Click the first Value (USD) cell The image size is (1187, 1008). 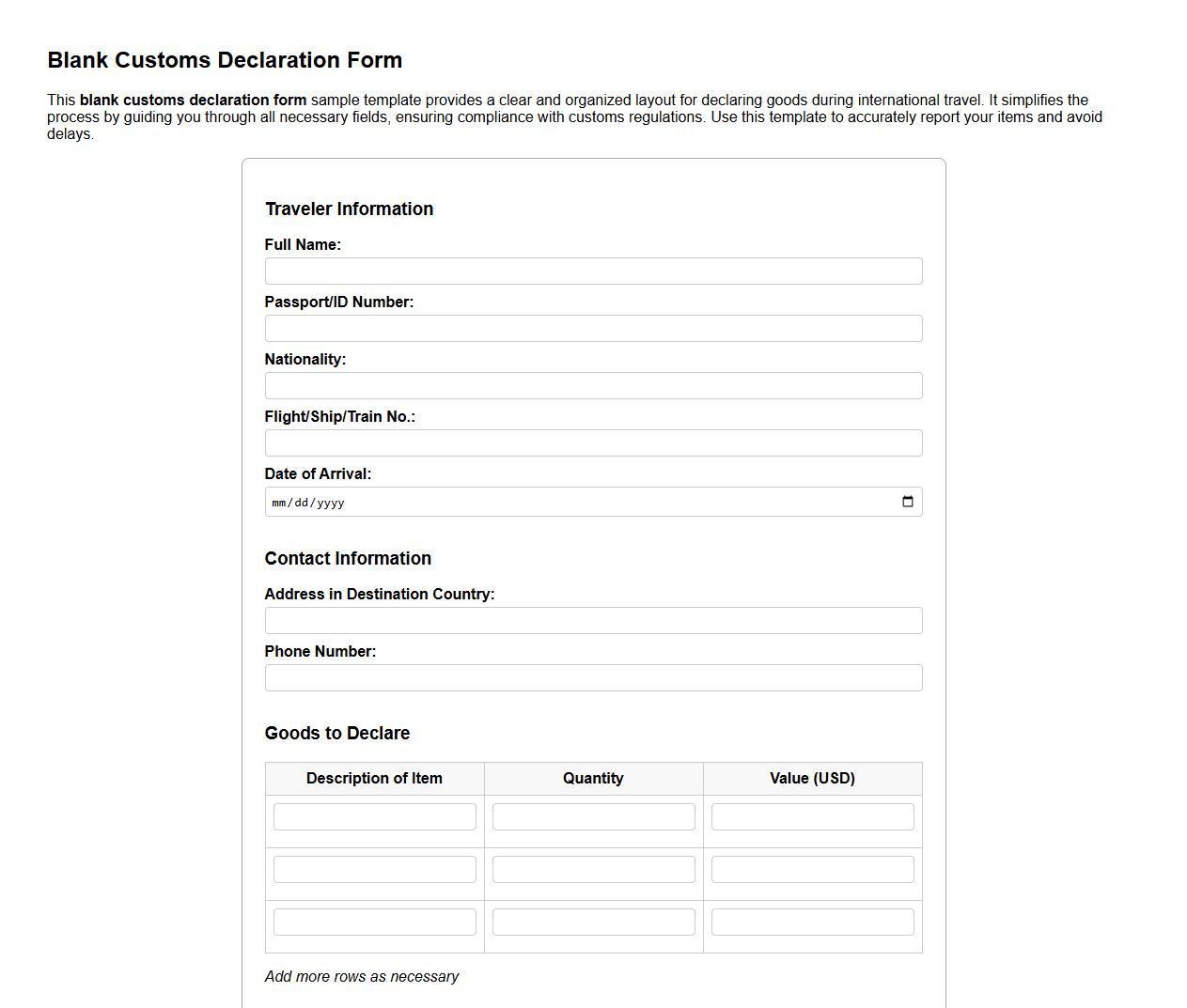[812, 816]
